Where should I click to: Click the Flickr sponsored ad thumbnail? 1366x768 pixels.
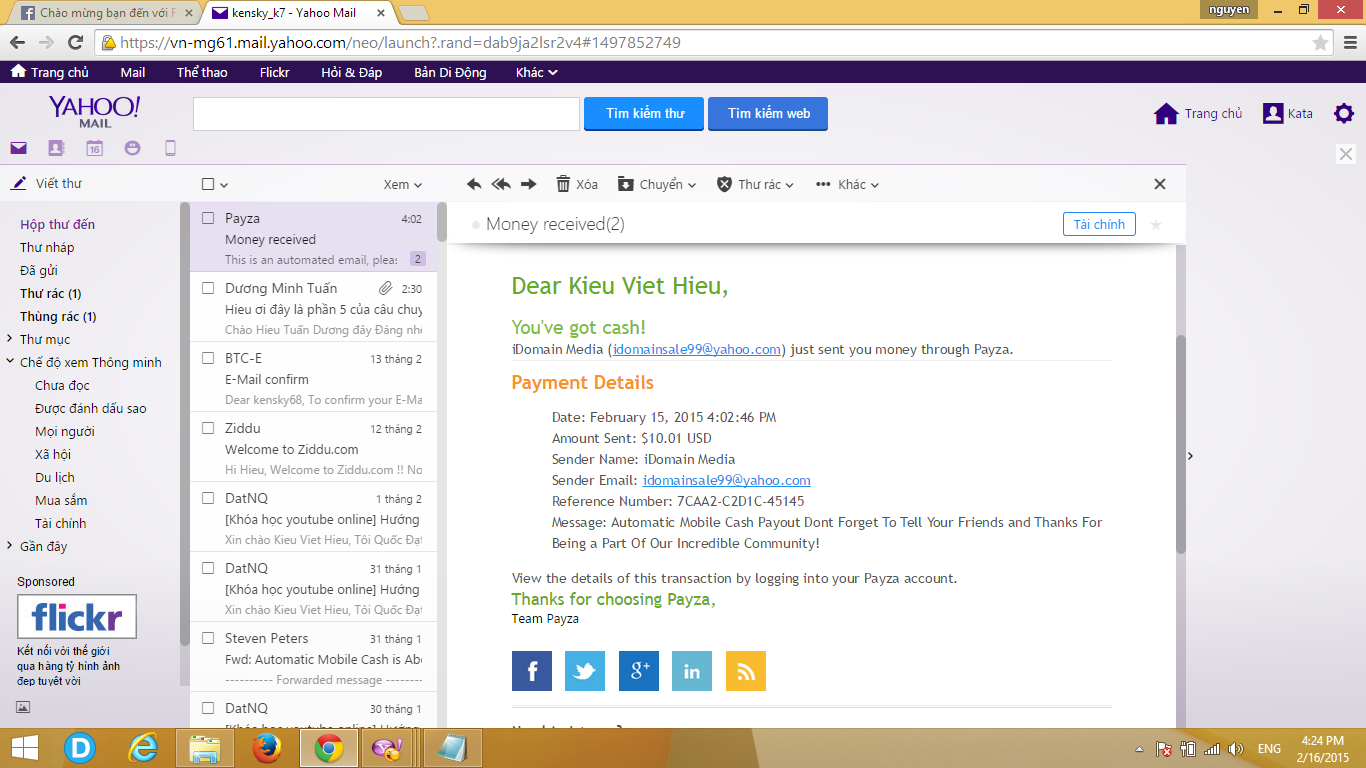coord(77,617)
